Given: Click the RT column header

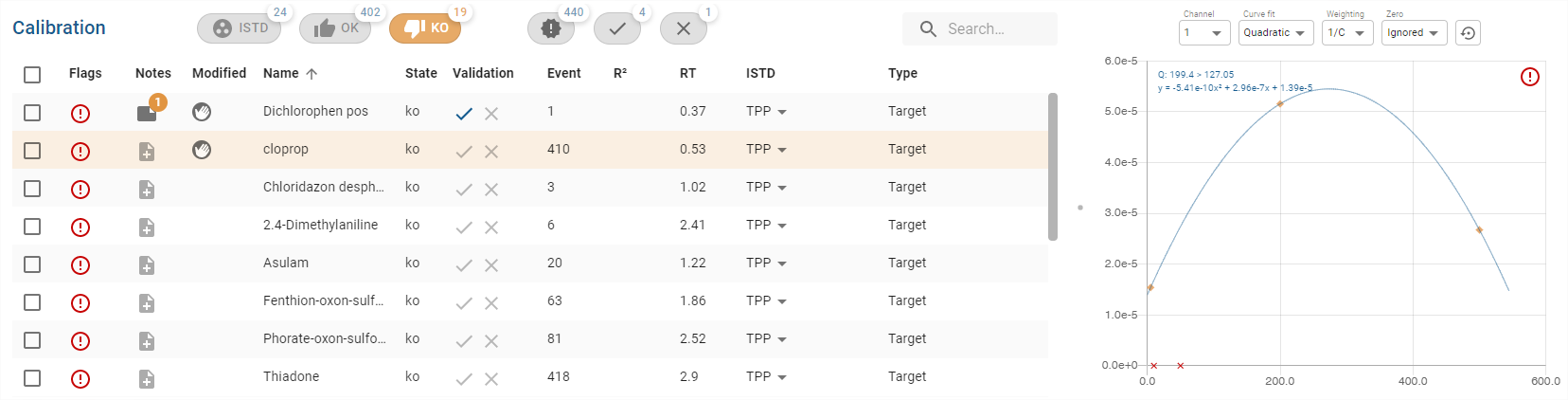Looking at the screenshot, I should pyautogui.click(x=687, y=73).
